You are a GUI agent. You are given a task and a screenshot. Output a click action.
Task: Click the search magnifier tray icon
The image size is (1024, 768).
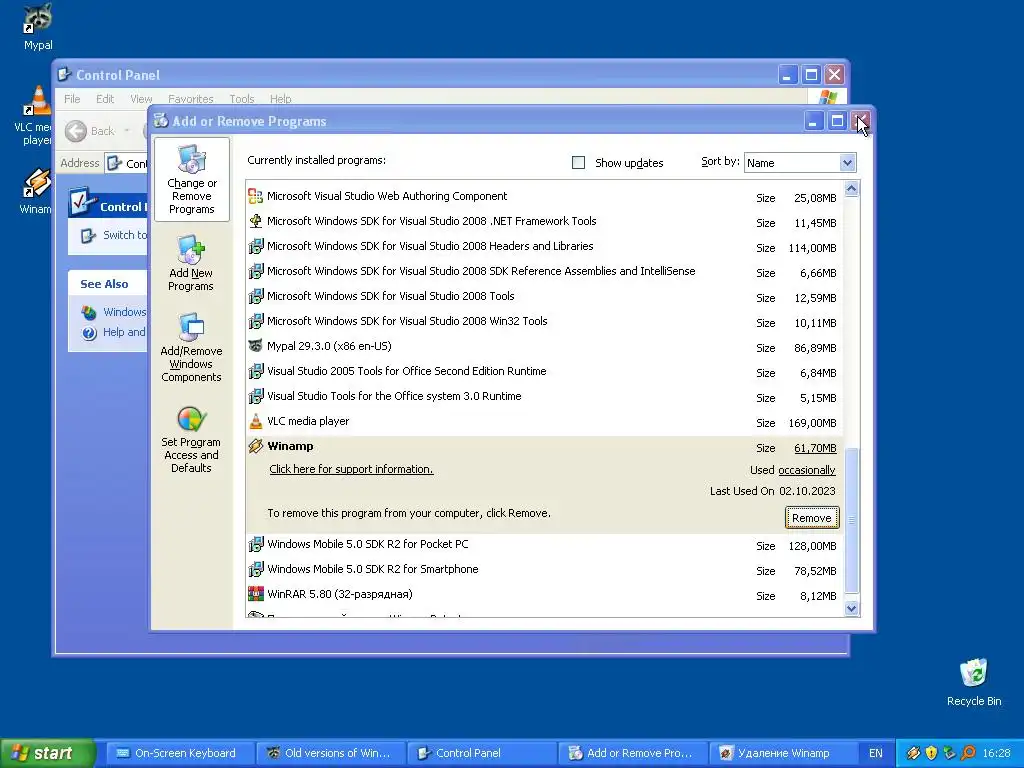click(968, 753)
